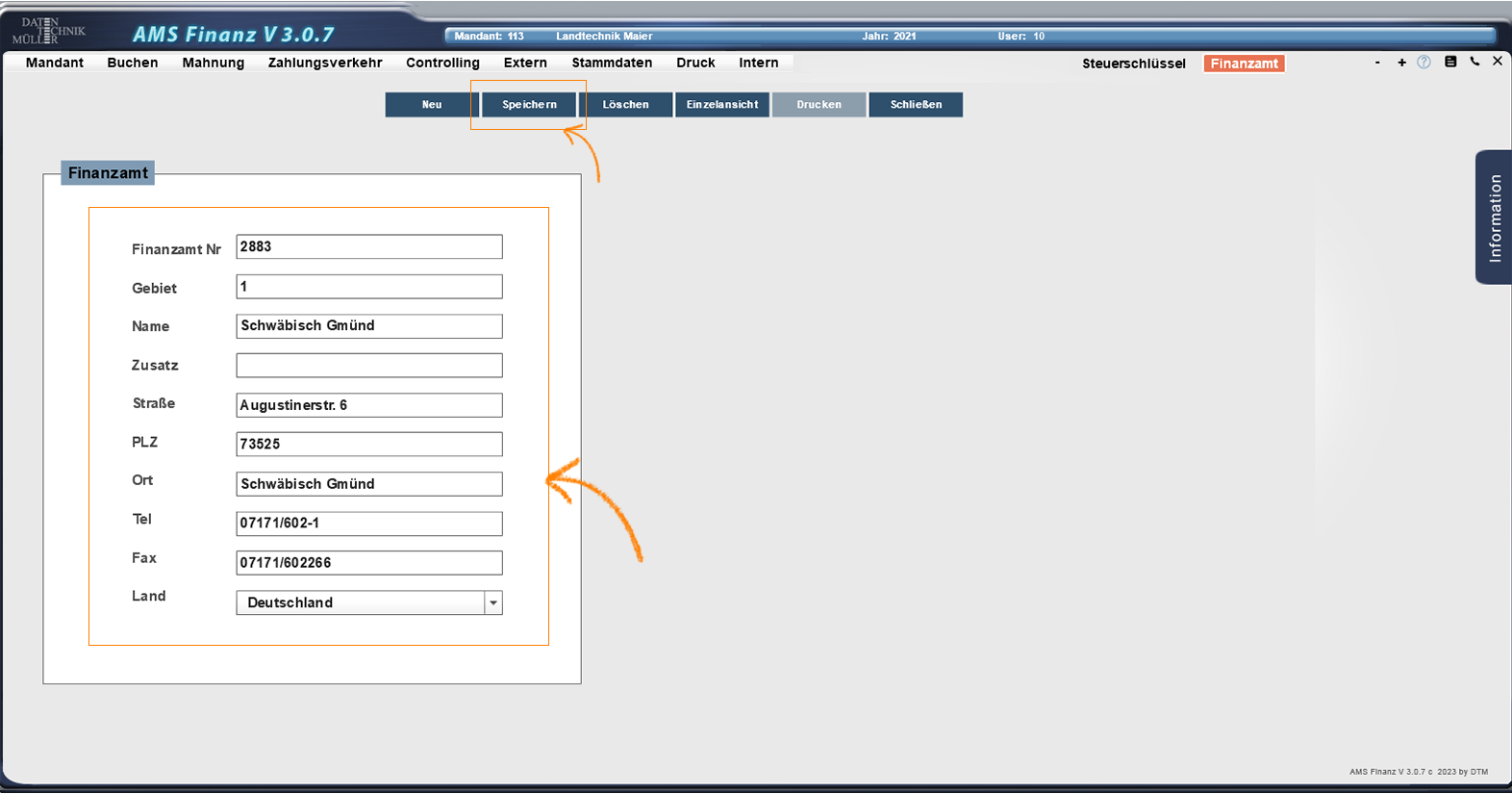Create a new record with Neu

[432, 105]
